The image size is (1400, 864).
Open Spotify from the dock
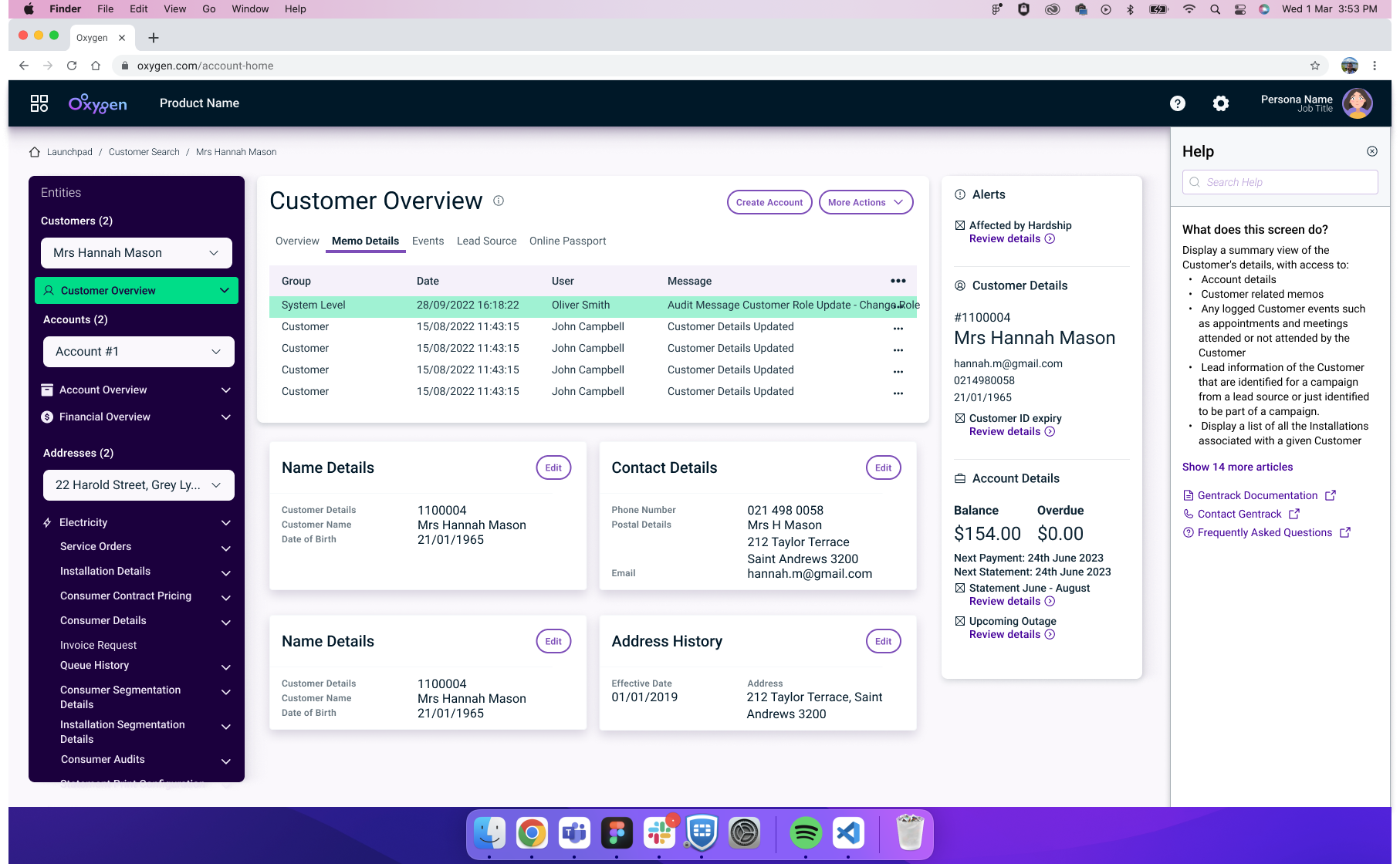pos(805,833)
